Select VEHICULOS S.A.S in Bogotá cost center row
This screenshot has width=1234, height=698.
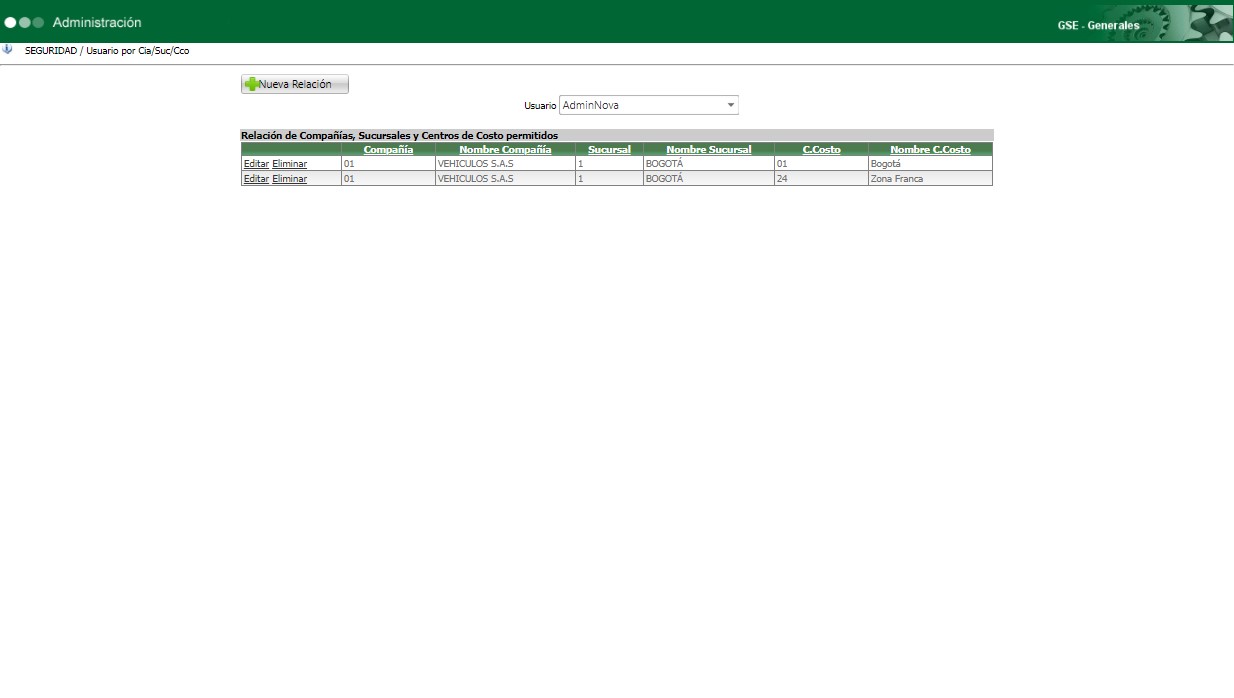(x=505, y=163)
